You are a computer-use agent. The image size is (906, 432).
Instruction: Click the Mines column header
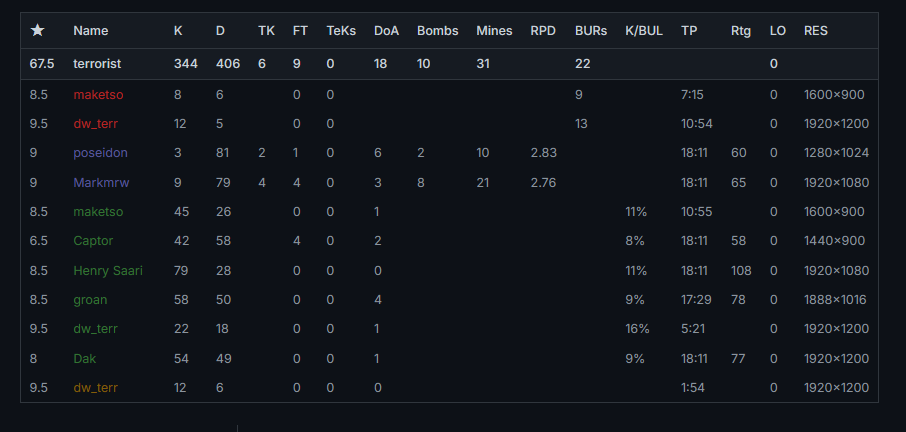(x=494, y=31)
